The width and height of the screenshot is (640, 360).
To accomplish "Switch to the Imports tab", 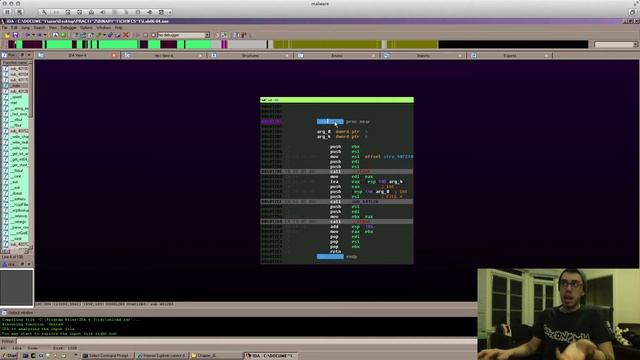I will [x=423, y=55].
